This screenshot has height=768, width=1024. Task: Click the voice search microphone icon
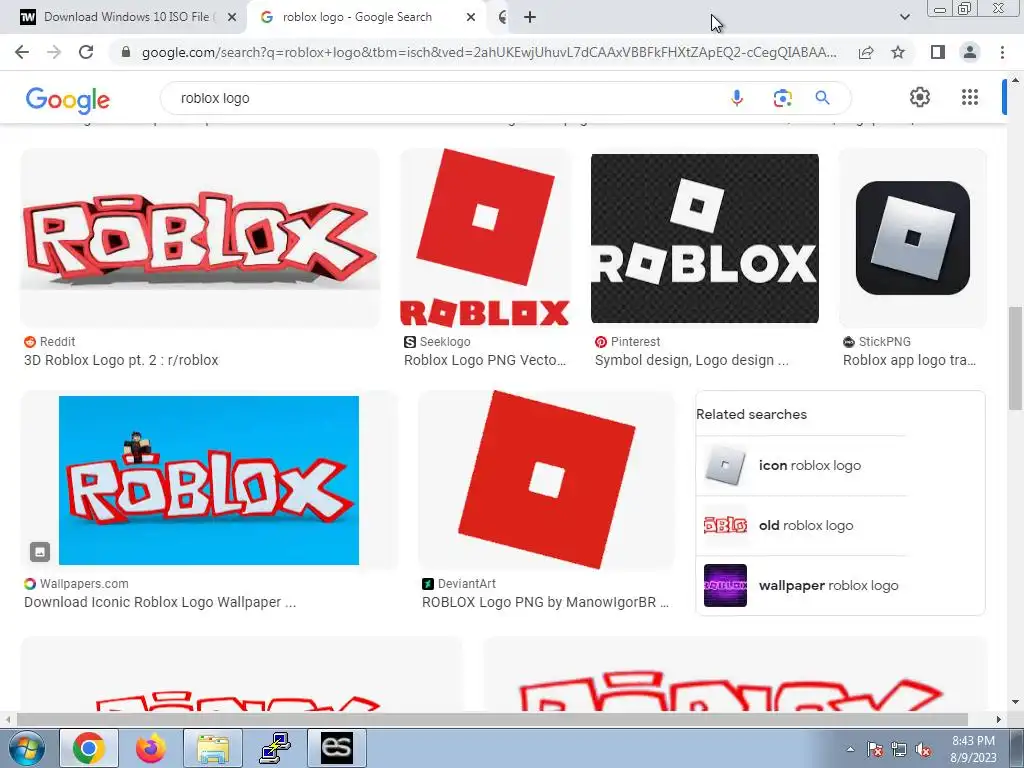tap(737, 98)
